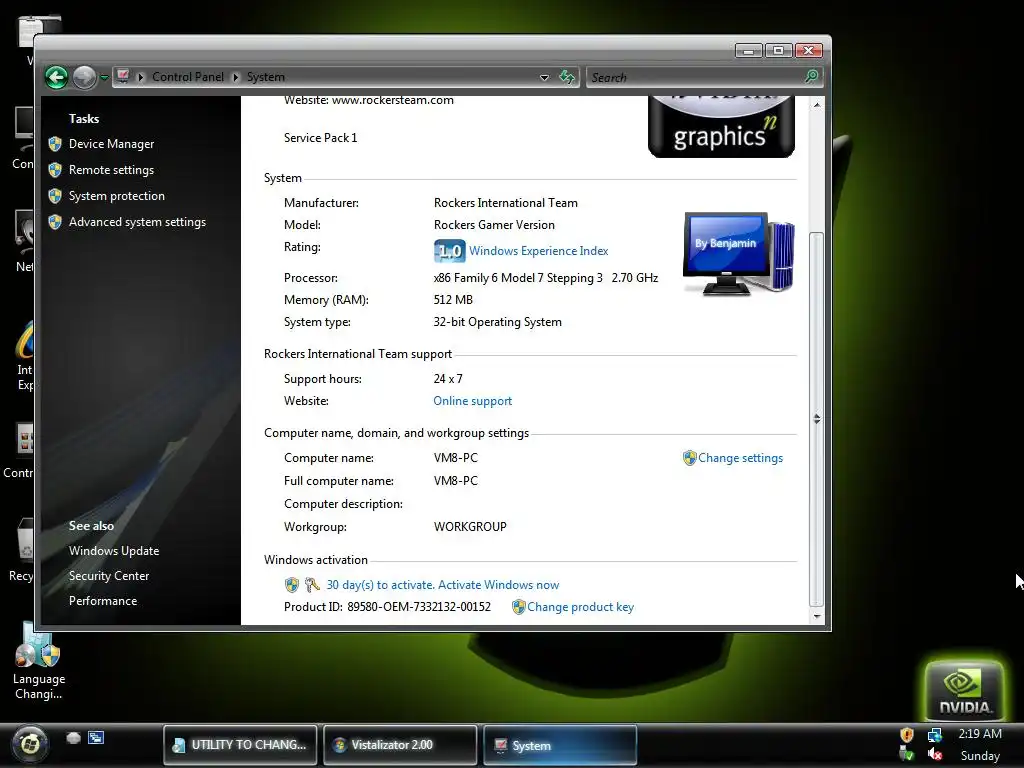This screenshot has width=1024, height=768.
Task: Go back with the green Back arrow
Action: tap(57, 77)
